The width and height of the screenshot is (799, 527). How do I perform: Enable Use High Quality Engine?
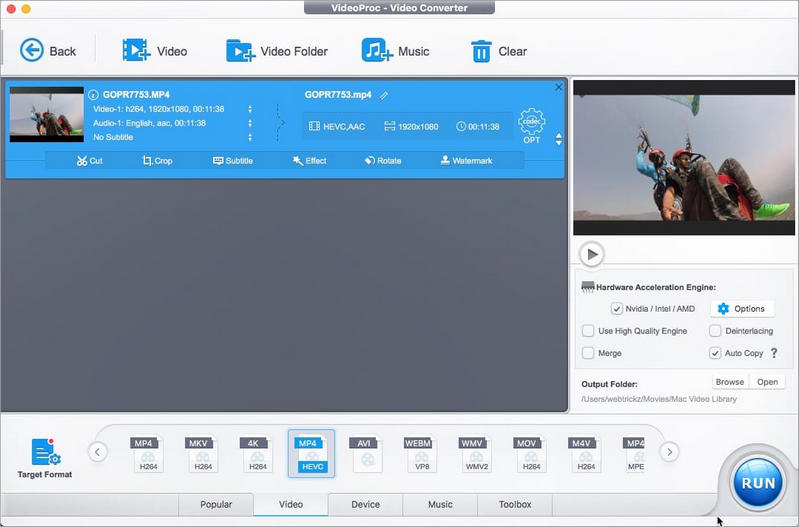pos(588,331)
